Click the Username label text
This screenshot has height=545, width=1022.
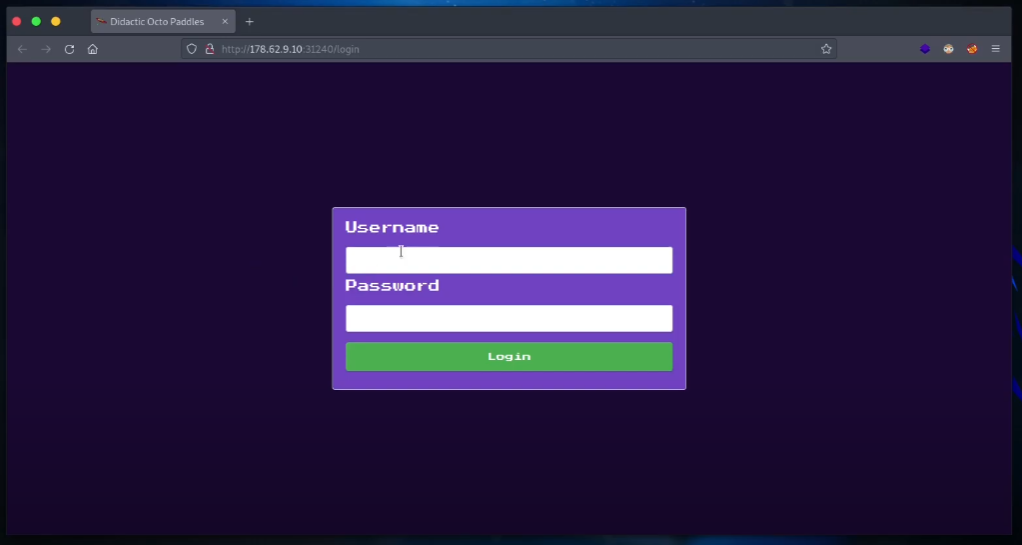[392, 227]
